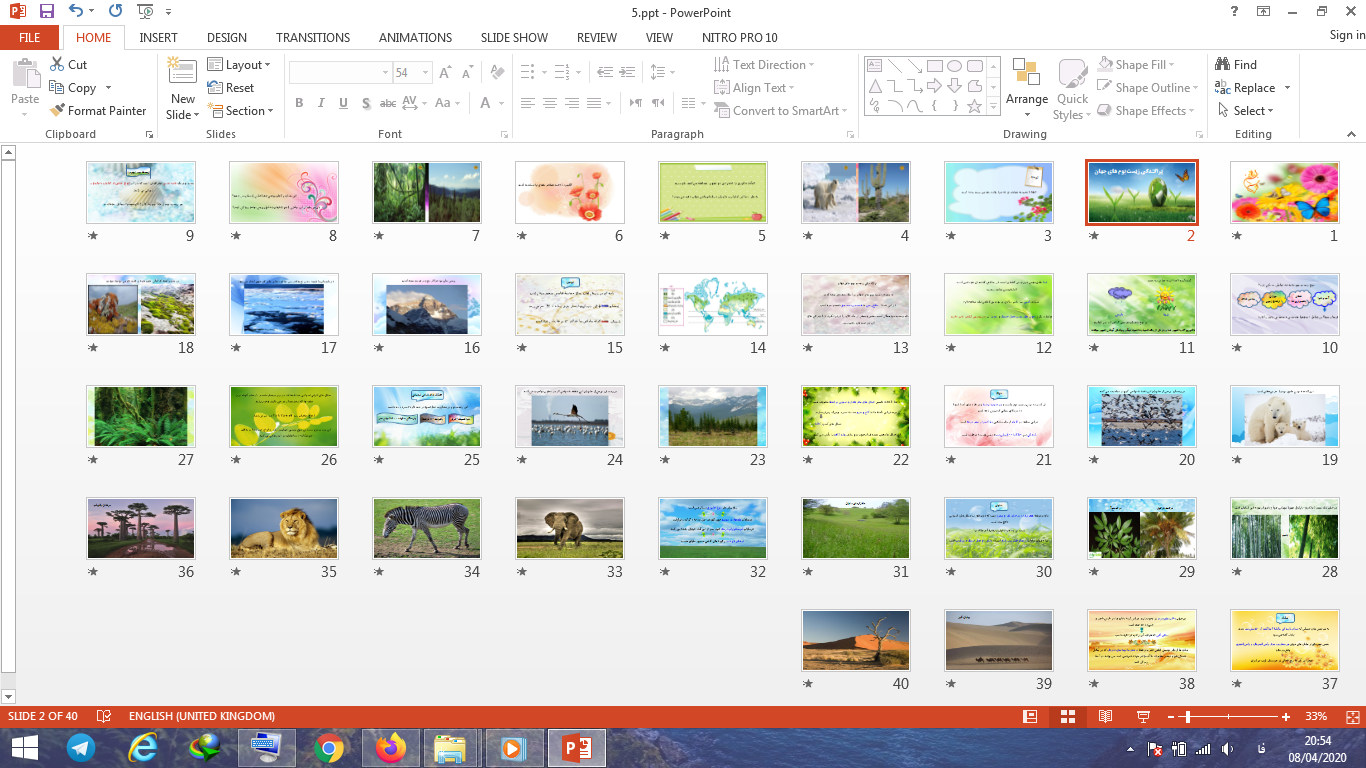Click the Save icon in quick access toolbar

[47, 12]
